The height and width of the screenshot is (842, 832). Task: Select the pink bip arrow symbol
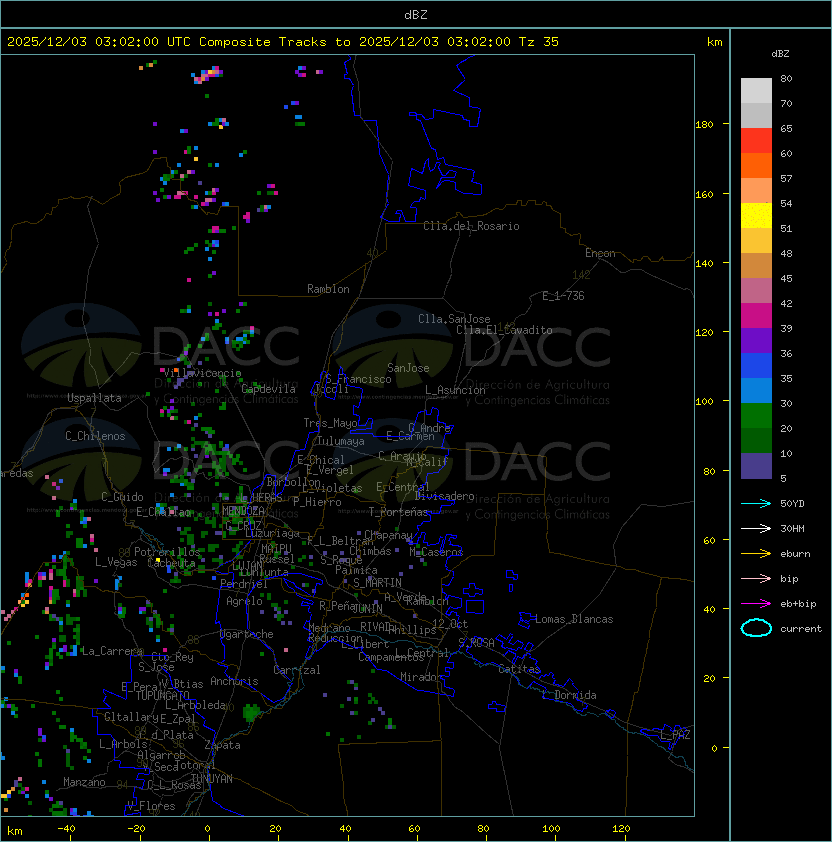click(756, 578)
